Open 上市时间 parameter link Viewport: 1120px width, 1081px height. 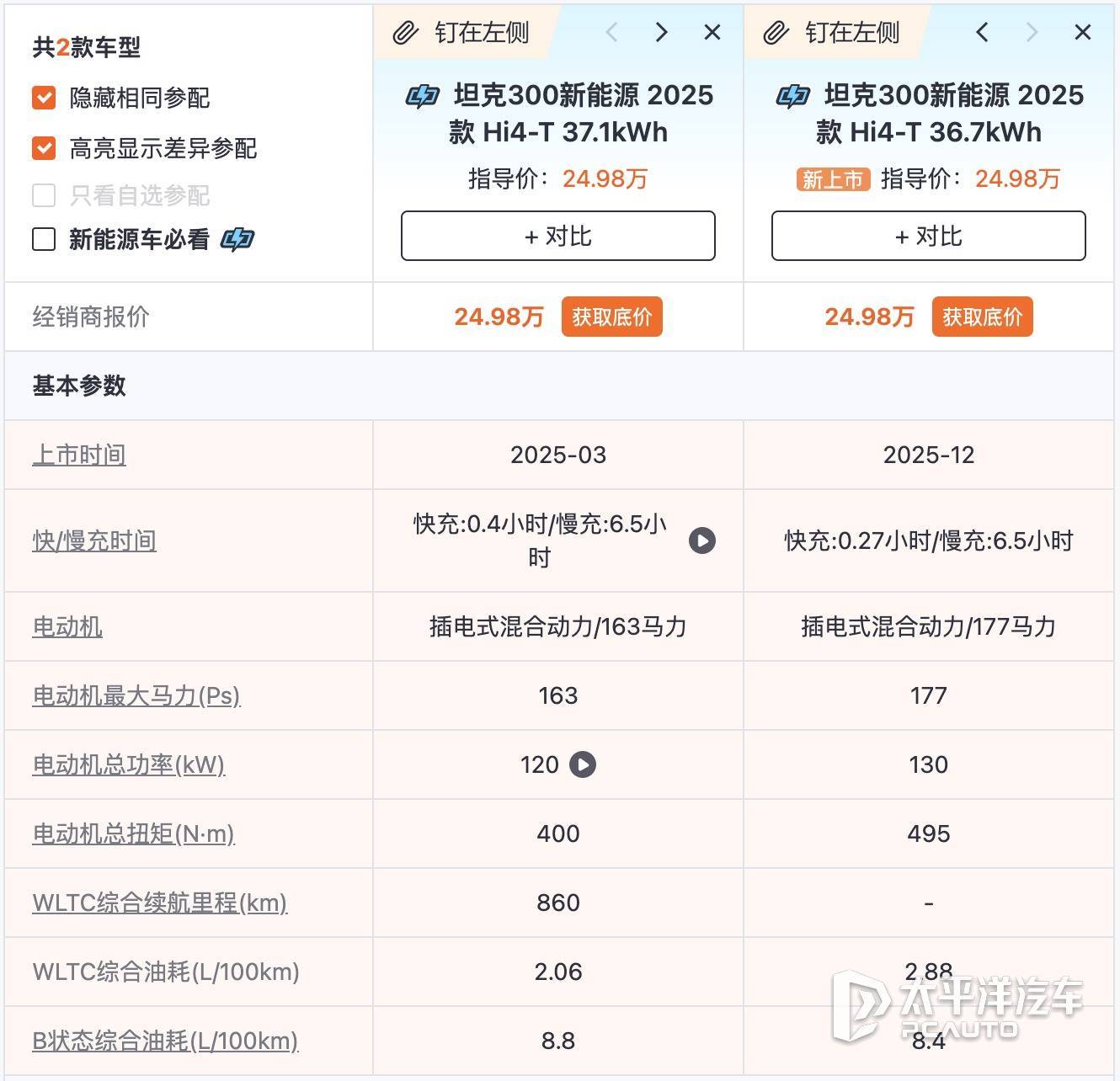[x=79, y=455]
